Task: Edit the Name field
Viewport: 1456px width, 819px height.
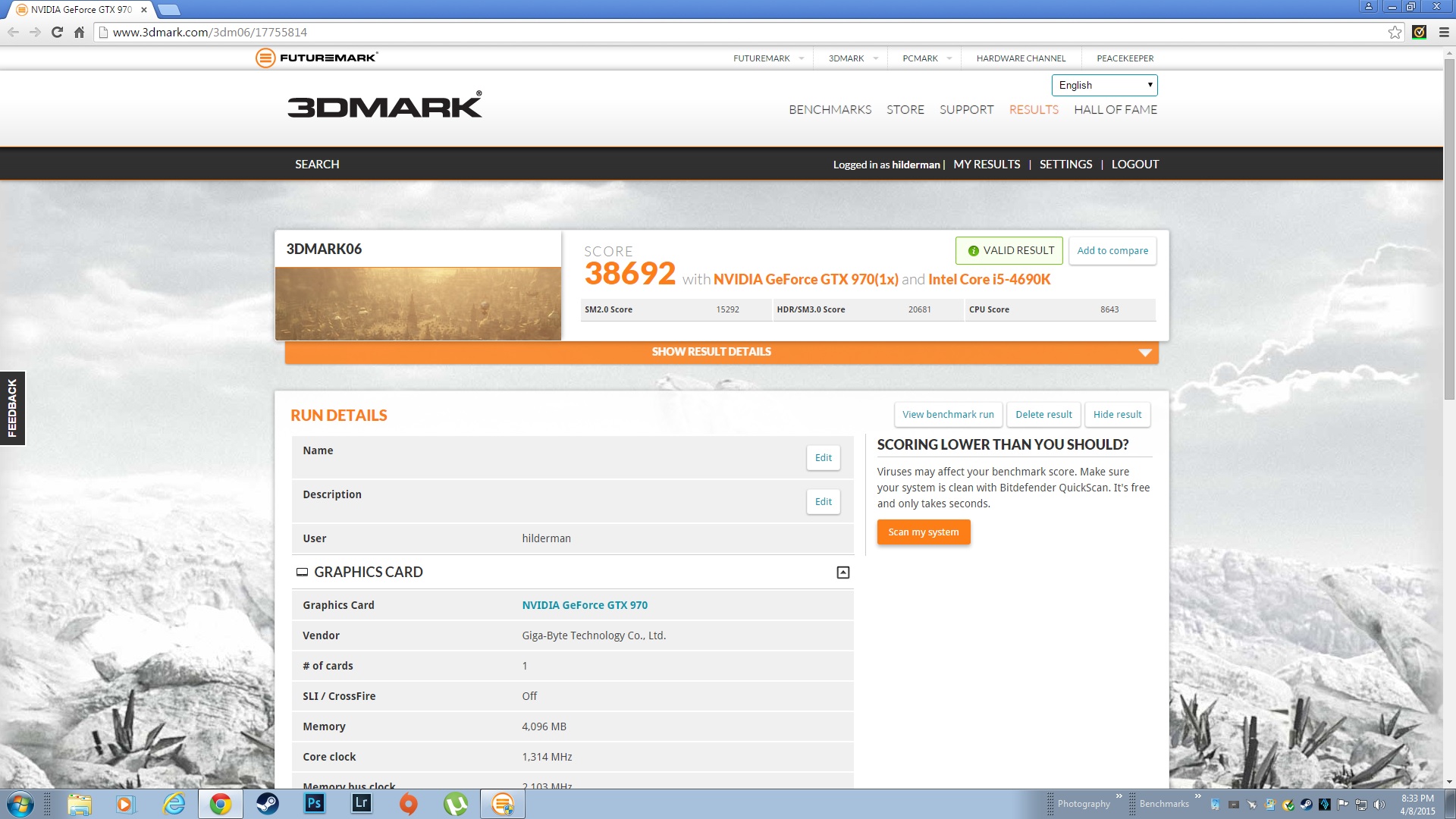Action: [x=823, y=458]
